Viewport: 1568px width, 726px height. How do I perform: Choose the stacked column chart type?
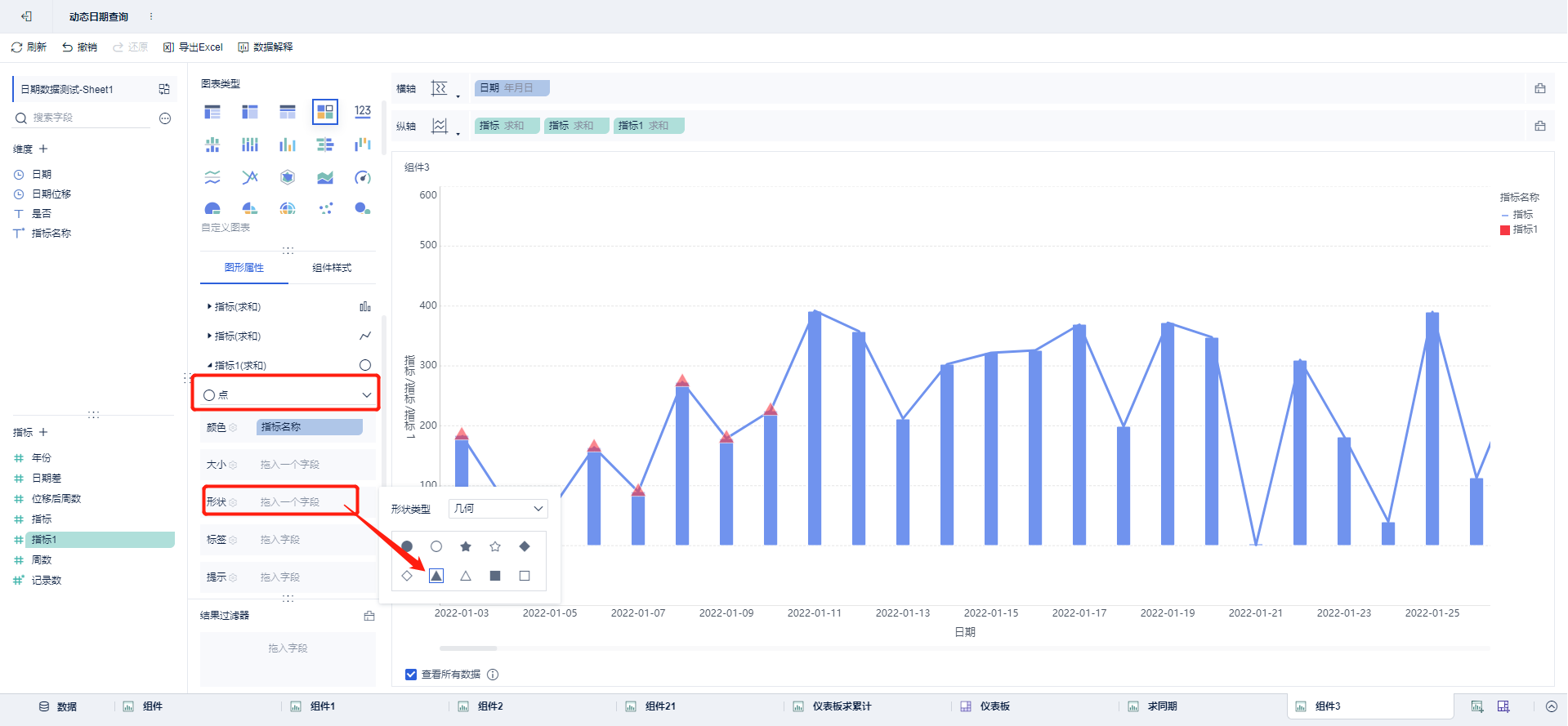[250, 145]
